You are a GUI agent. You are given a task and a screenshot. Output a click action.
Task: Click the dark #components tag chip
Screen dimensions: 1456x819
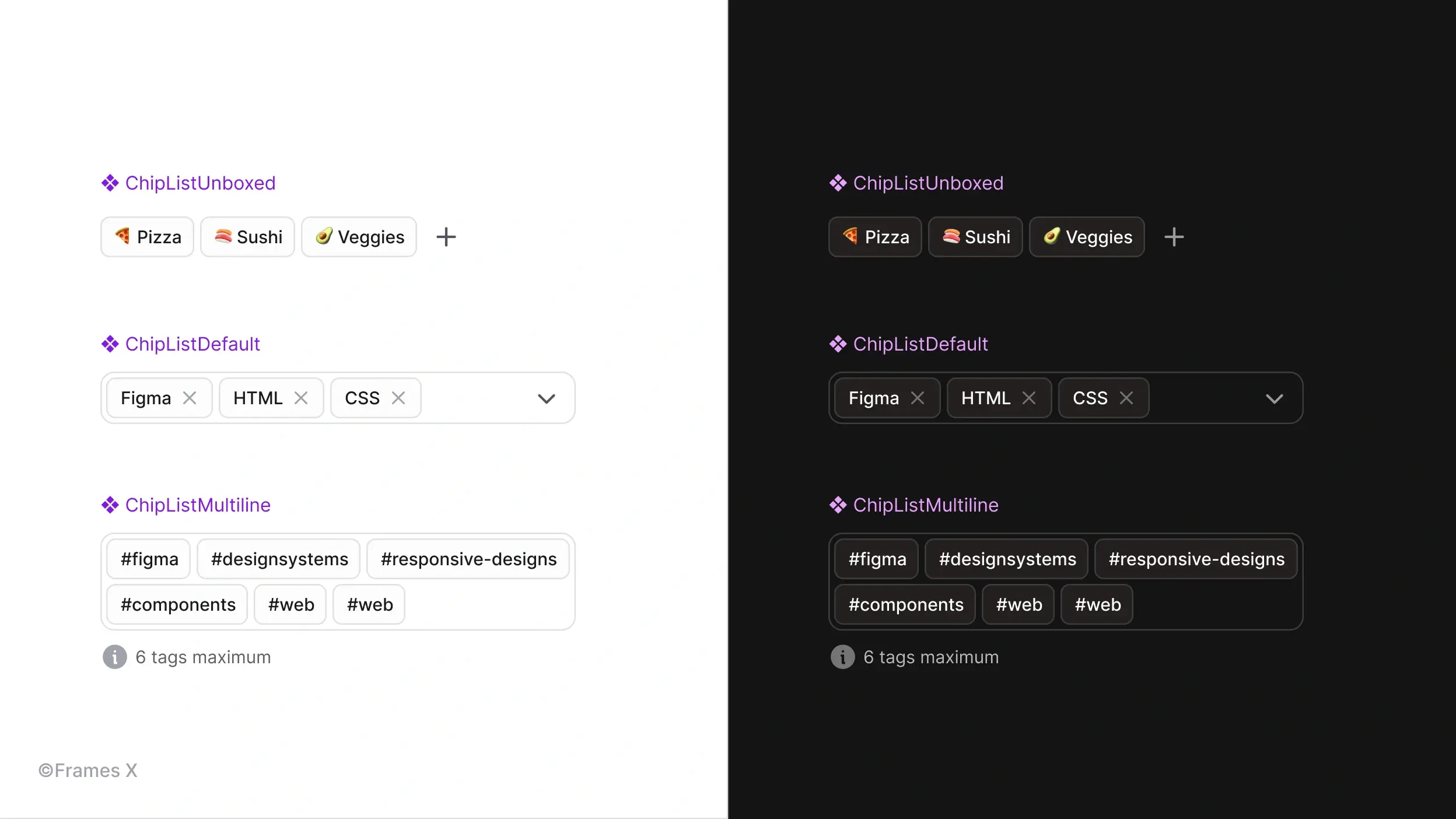905,604
